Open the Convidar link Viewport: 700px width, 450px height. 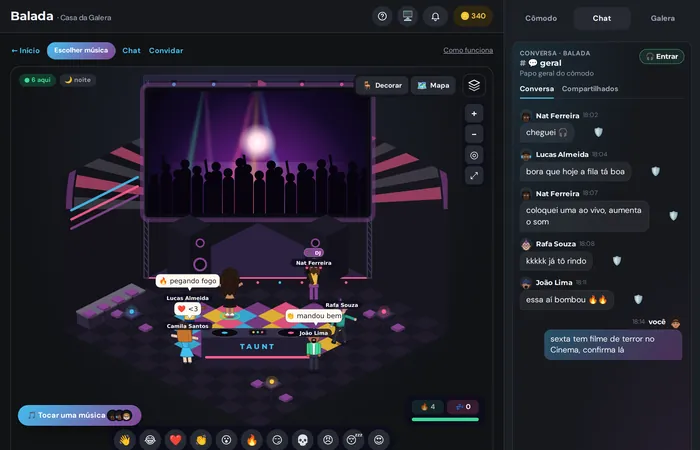coord(166,50)
